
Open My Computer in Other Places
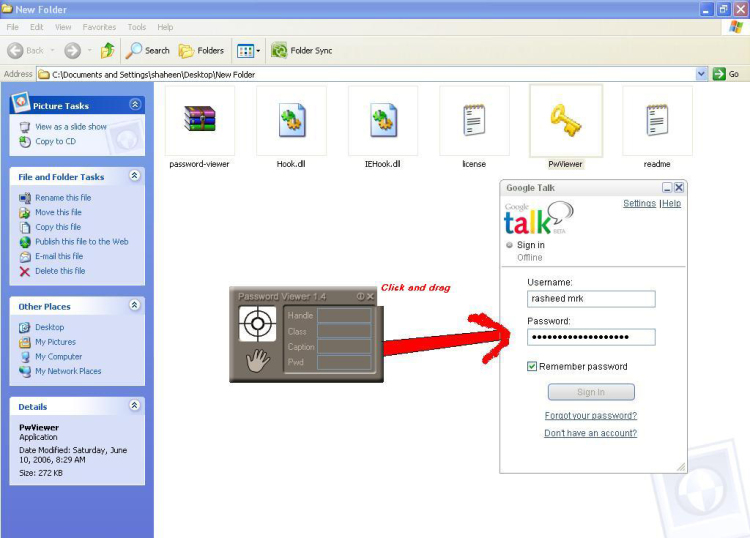[58, 357]
